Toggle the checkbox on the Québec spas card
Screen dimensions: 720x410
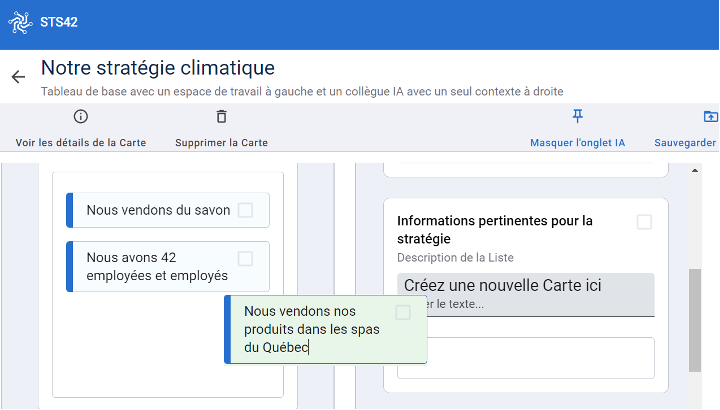[x=402, y=313]
